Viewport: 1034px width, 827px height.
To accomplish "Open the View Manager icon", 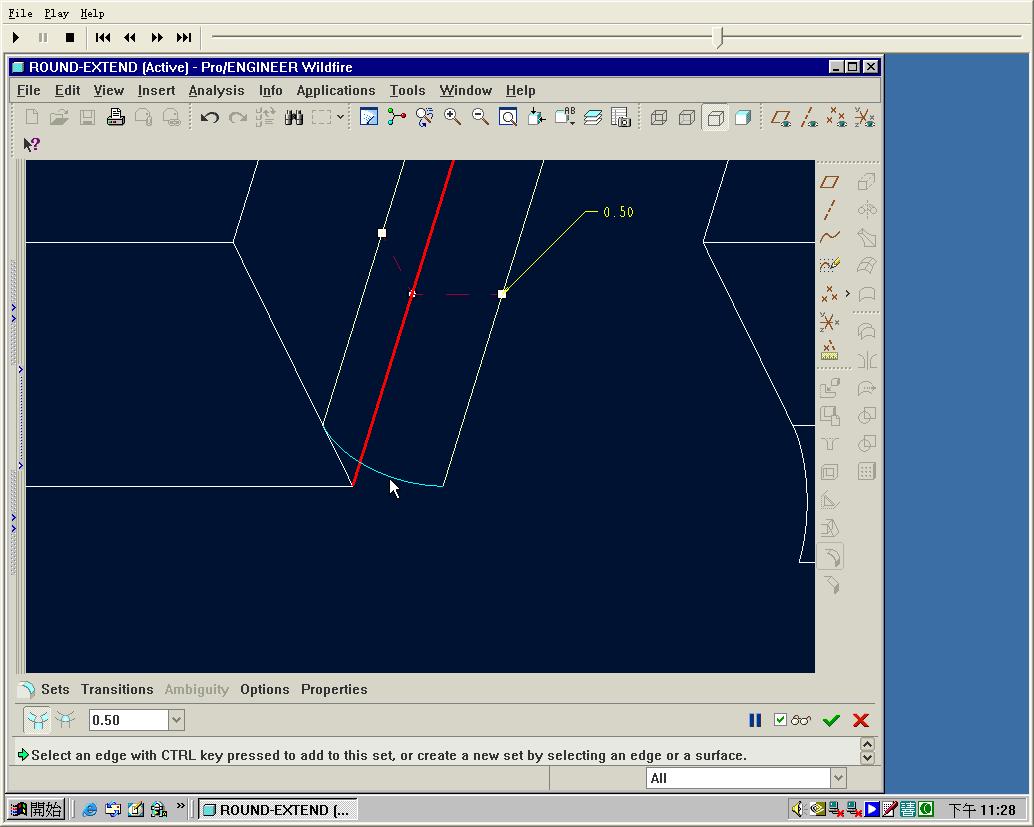I will [x=621, y=117].
